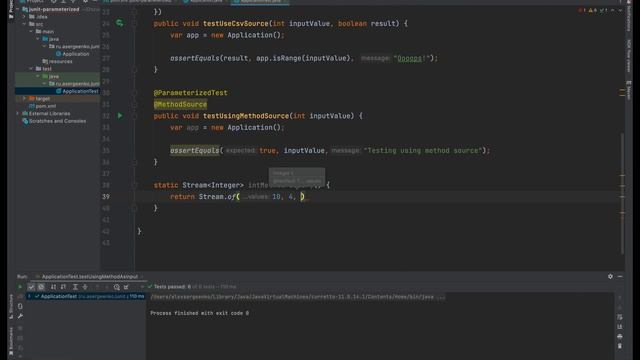Viewport: 640px width, 360px height.
Task: Switch to ApplicationTest.testUsingMethodAsInput run tab
Action: (x=90, y=276)
